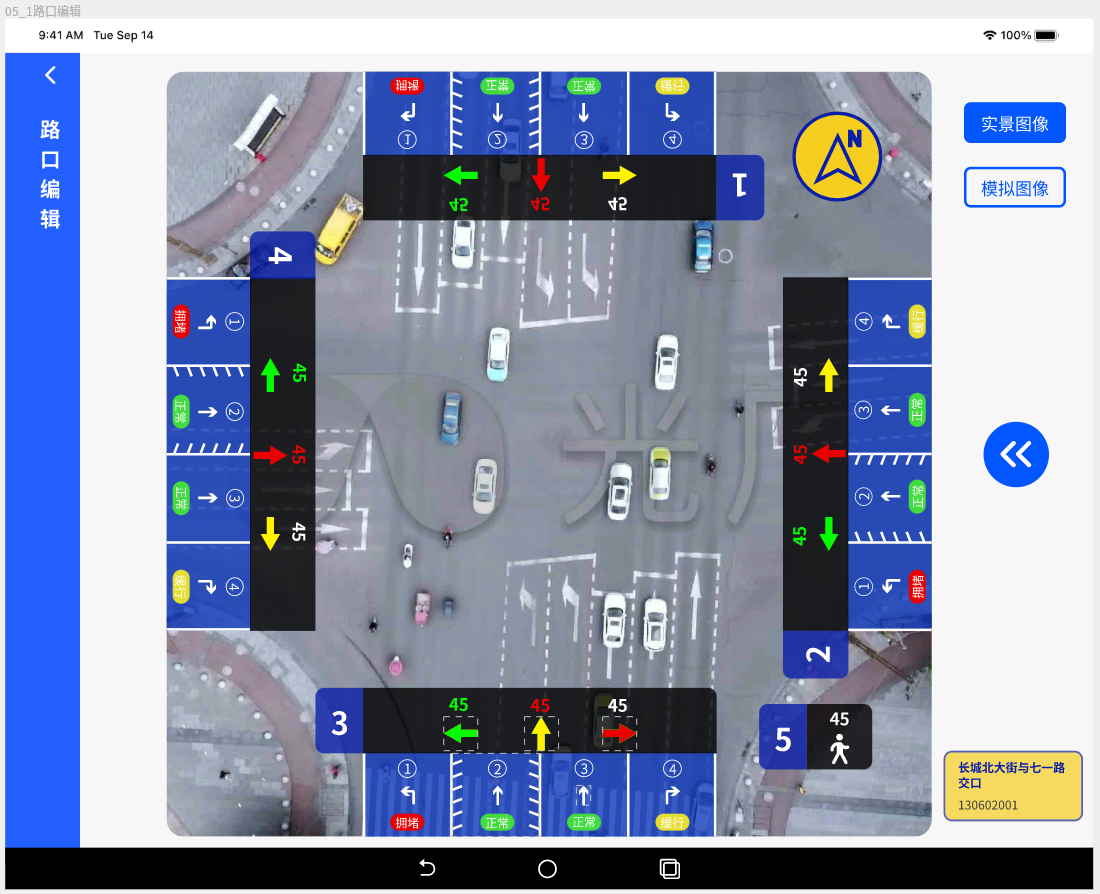Open approach number 2 label on right
Viewport: 1100px width, 894px height.
click(817, 655)
